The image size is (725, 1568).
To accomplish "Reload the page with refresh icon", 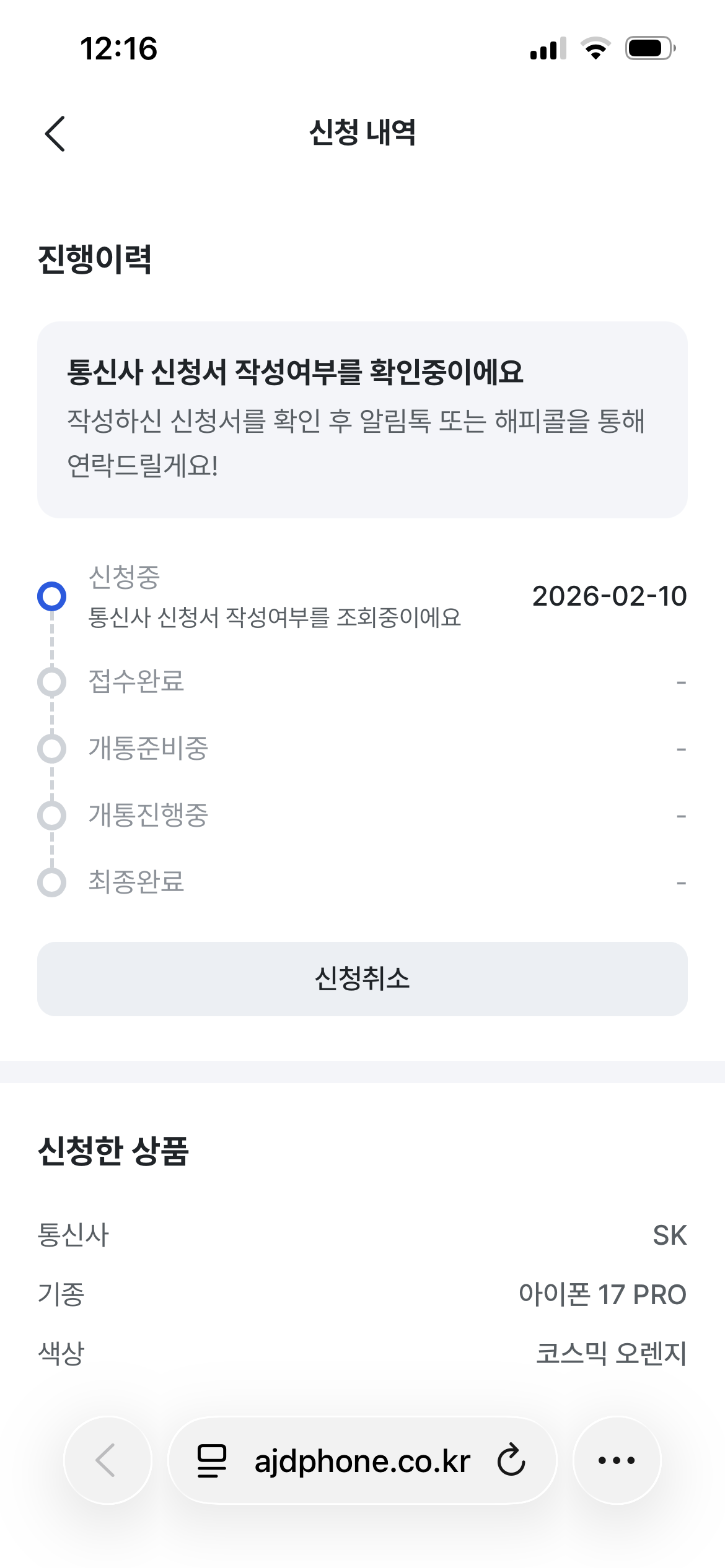I will [511, 1460].
